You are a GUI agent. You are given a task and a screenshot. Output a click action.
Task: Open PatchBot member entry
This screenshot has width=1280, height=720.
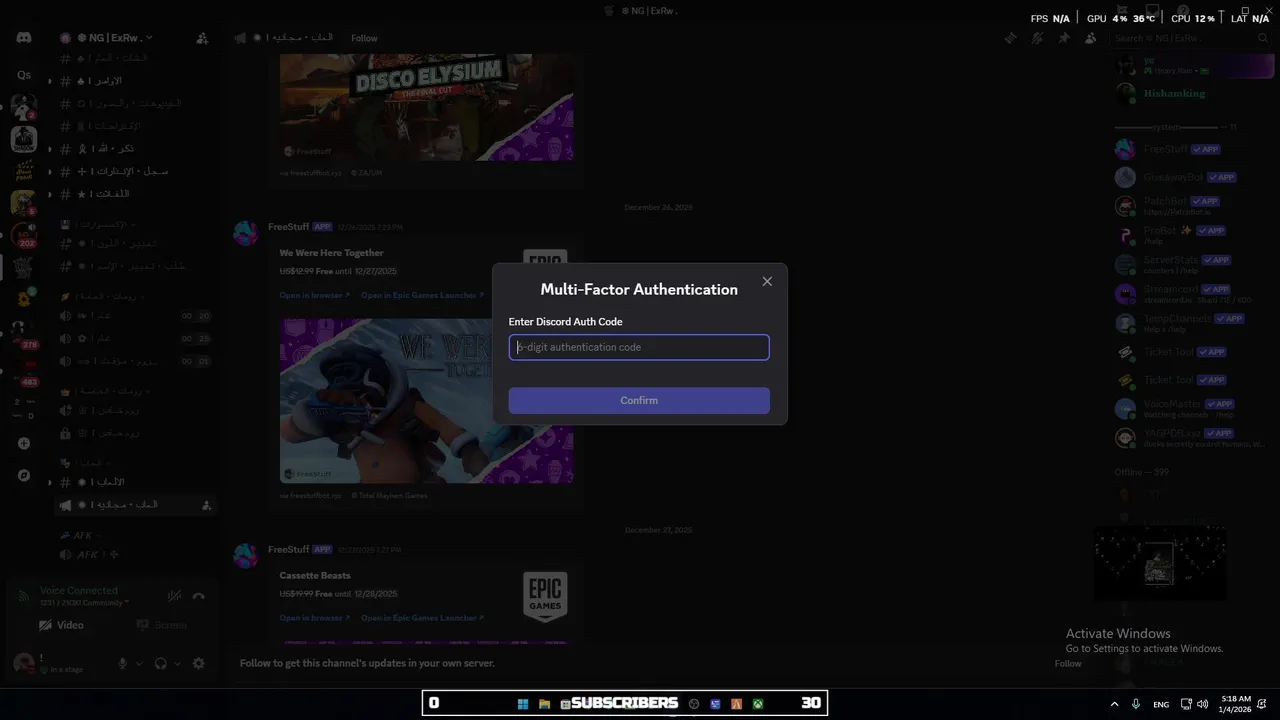(1190, 205)
